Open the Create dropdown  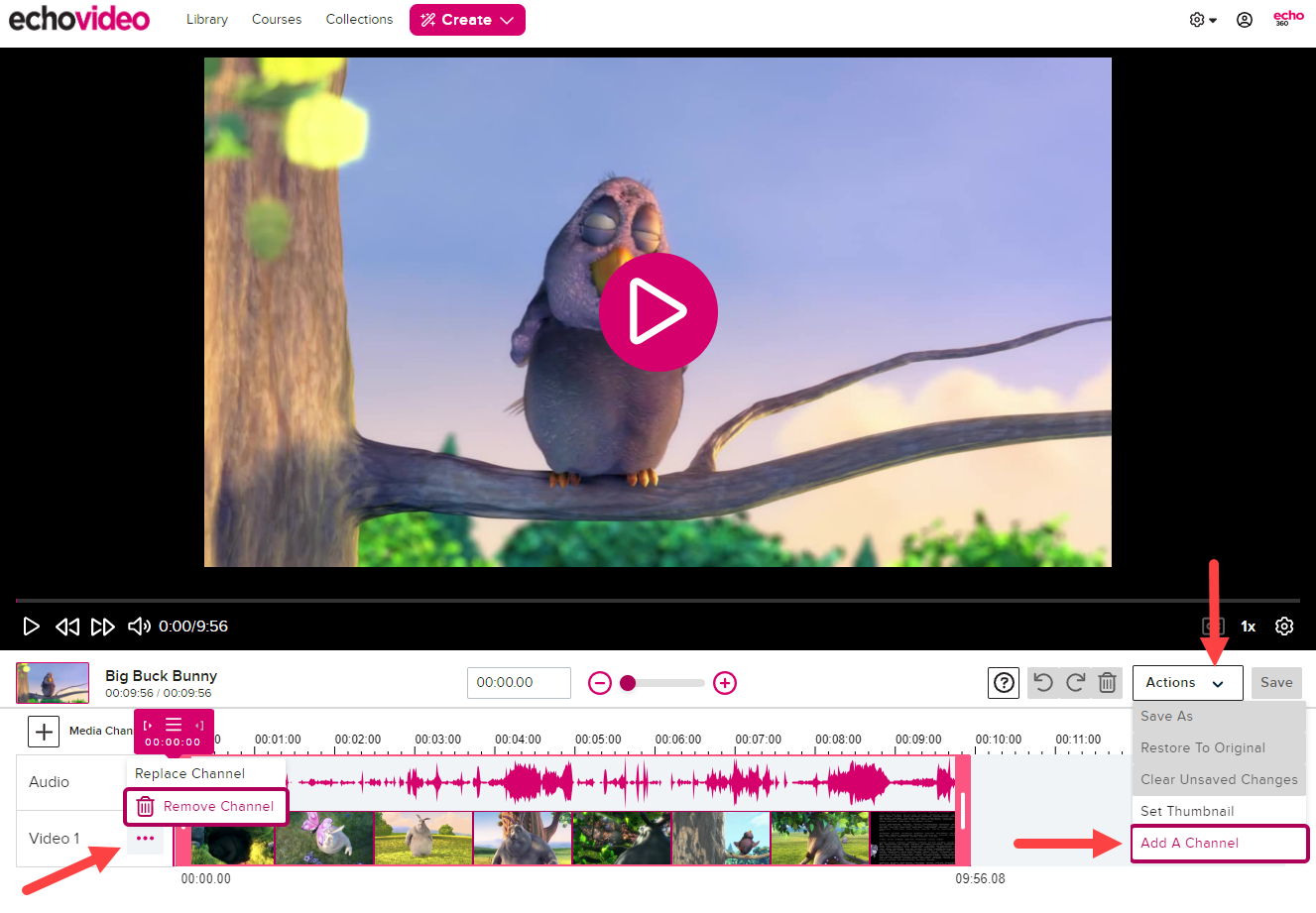point(467,20)
